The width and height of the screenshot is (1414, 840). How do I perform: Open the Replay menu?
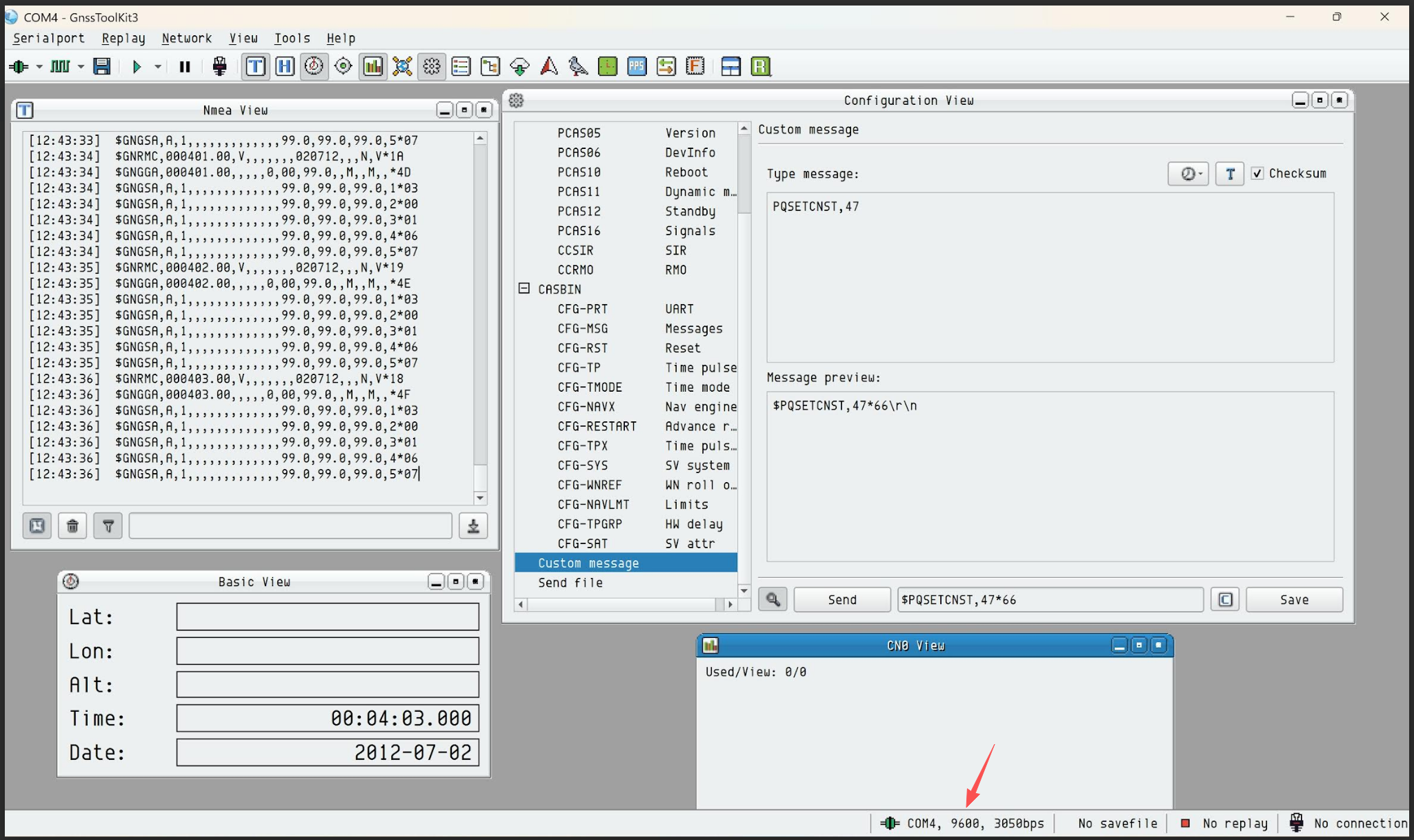point(123,39)
